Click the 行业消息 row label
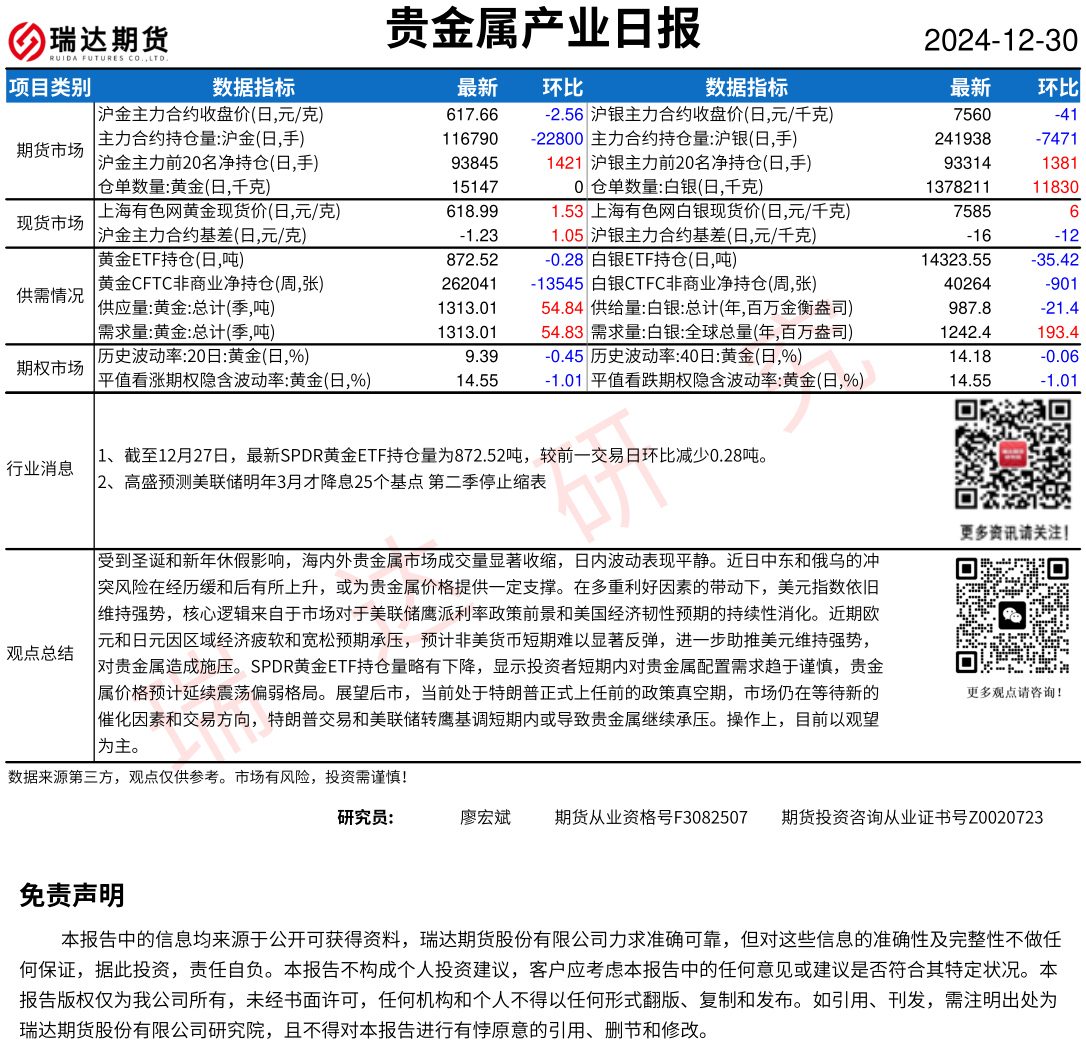1086x1043 pixels. pyautogui.click(x=40, y=469)
